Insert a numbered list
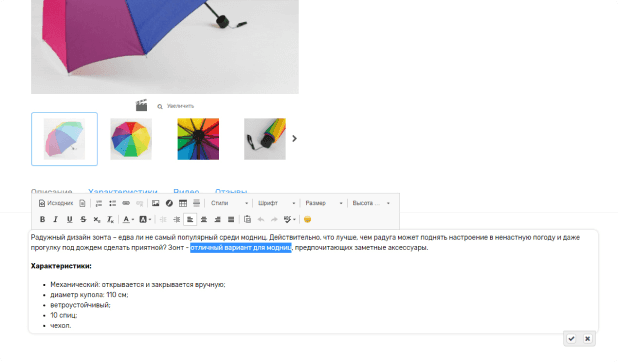This screenshot has width=618, height=362. [x=99, y=203]
